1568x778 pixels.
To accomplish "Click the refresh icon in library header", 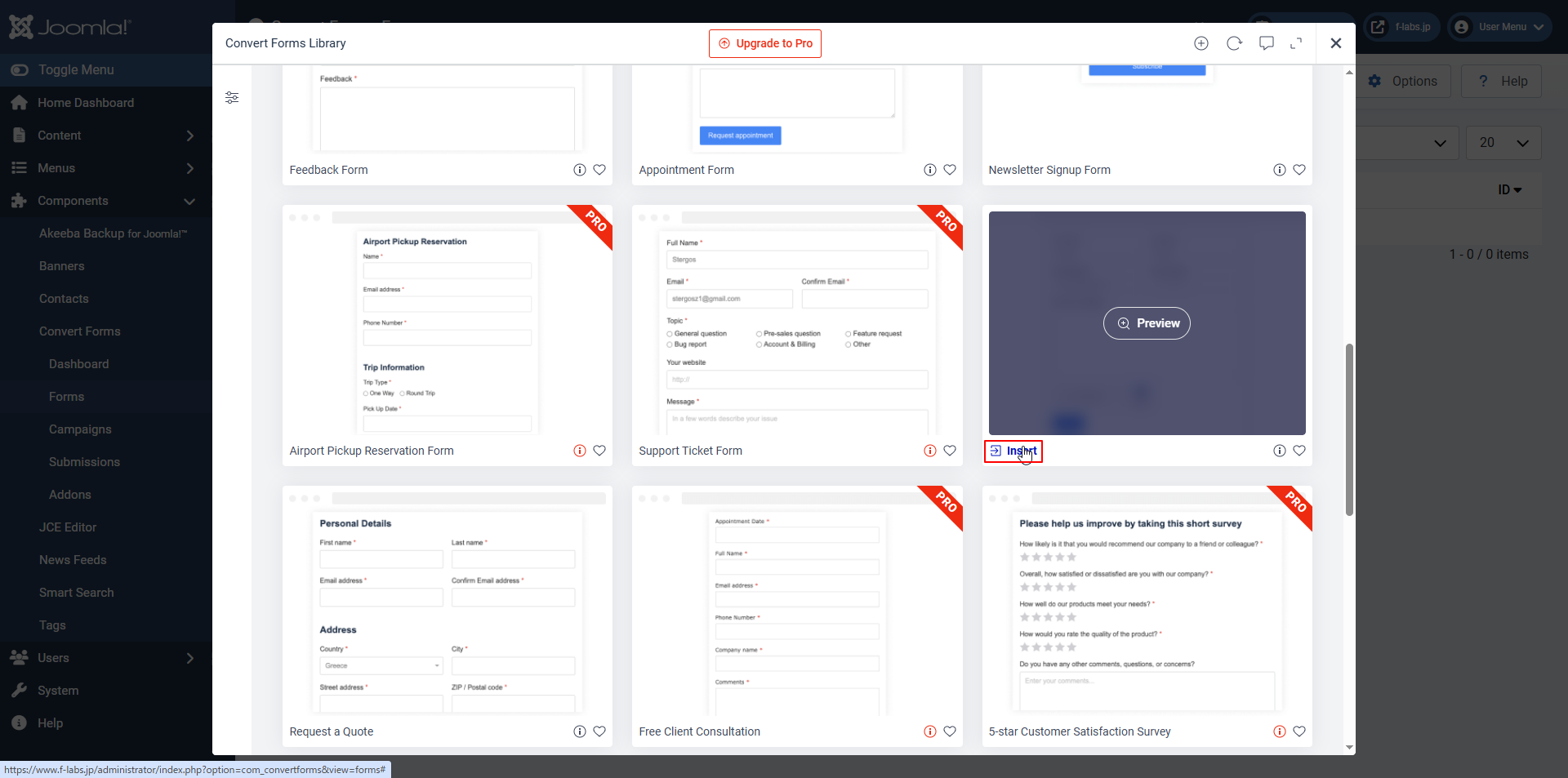I will point(1234,43).
